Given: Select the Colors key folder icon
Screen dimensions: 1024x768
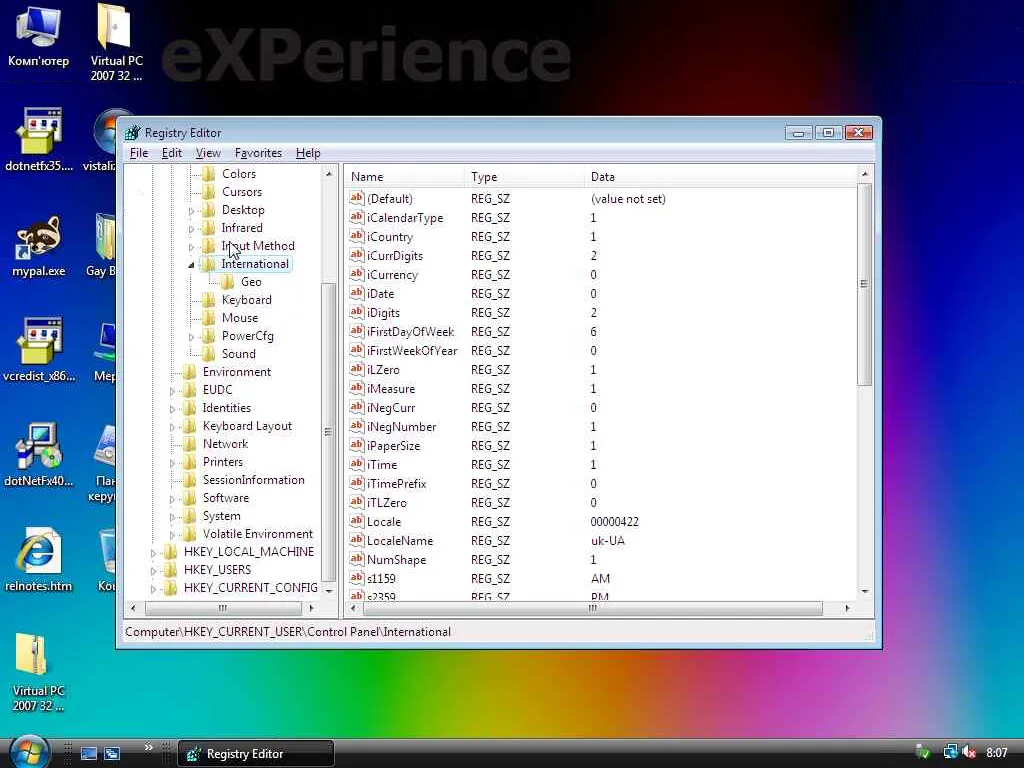Looking at the screenshot, I should (209, 174).
